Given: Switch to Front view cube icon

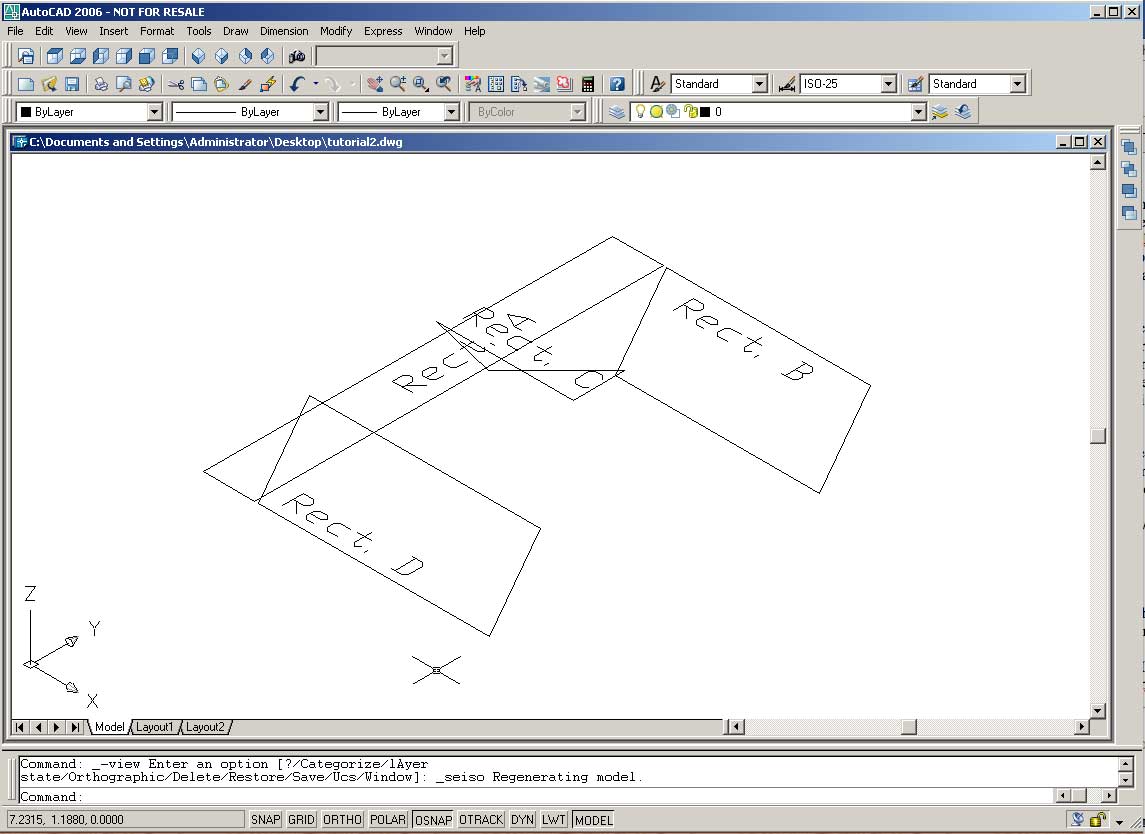Looking at the screenshot, I should click(147, 56).
